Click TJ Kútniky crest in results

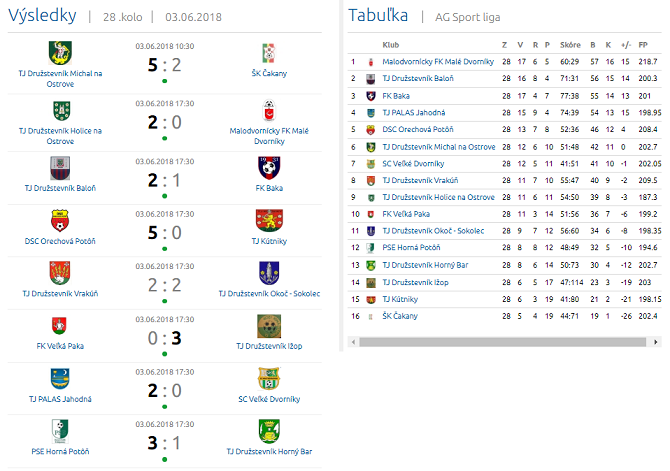coord(267,222)
